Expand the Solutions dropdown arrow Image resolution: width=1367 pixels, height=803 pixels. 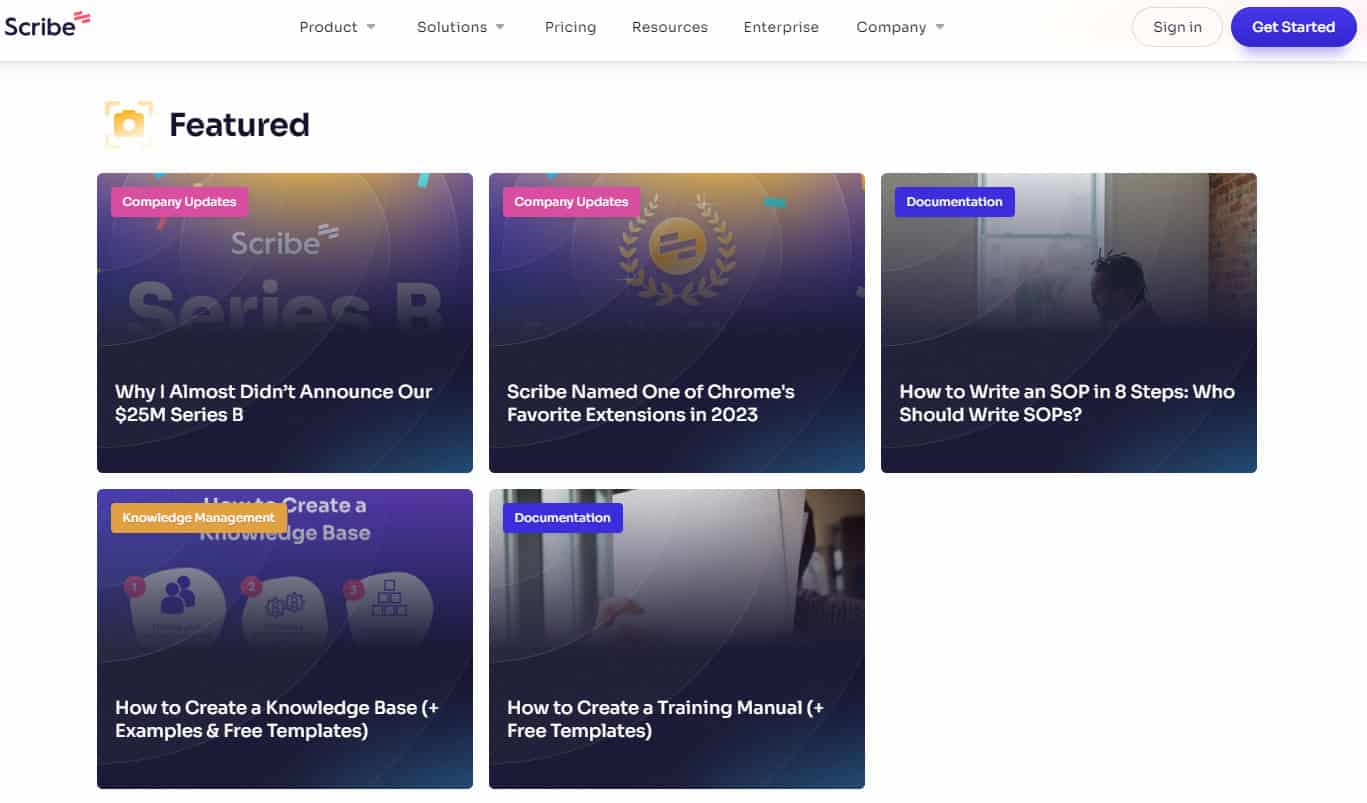point(500,27)
